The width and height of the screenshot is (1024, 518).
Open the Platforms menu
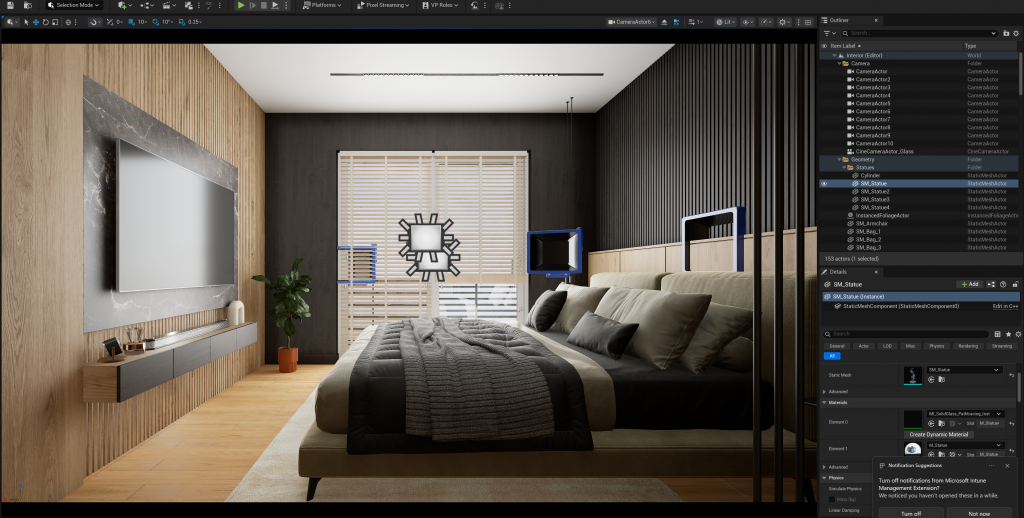(323, 5)
